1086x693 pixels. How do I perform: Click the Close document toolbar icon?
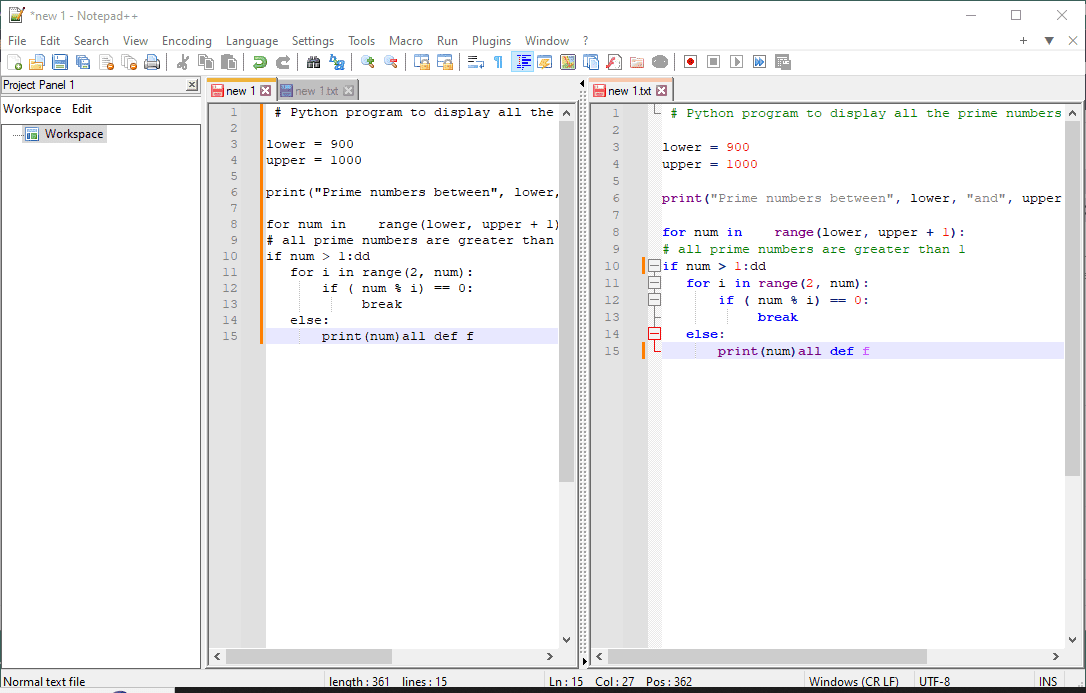click(106, 62)
